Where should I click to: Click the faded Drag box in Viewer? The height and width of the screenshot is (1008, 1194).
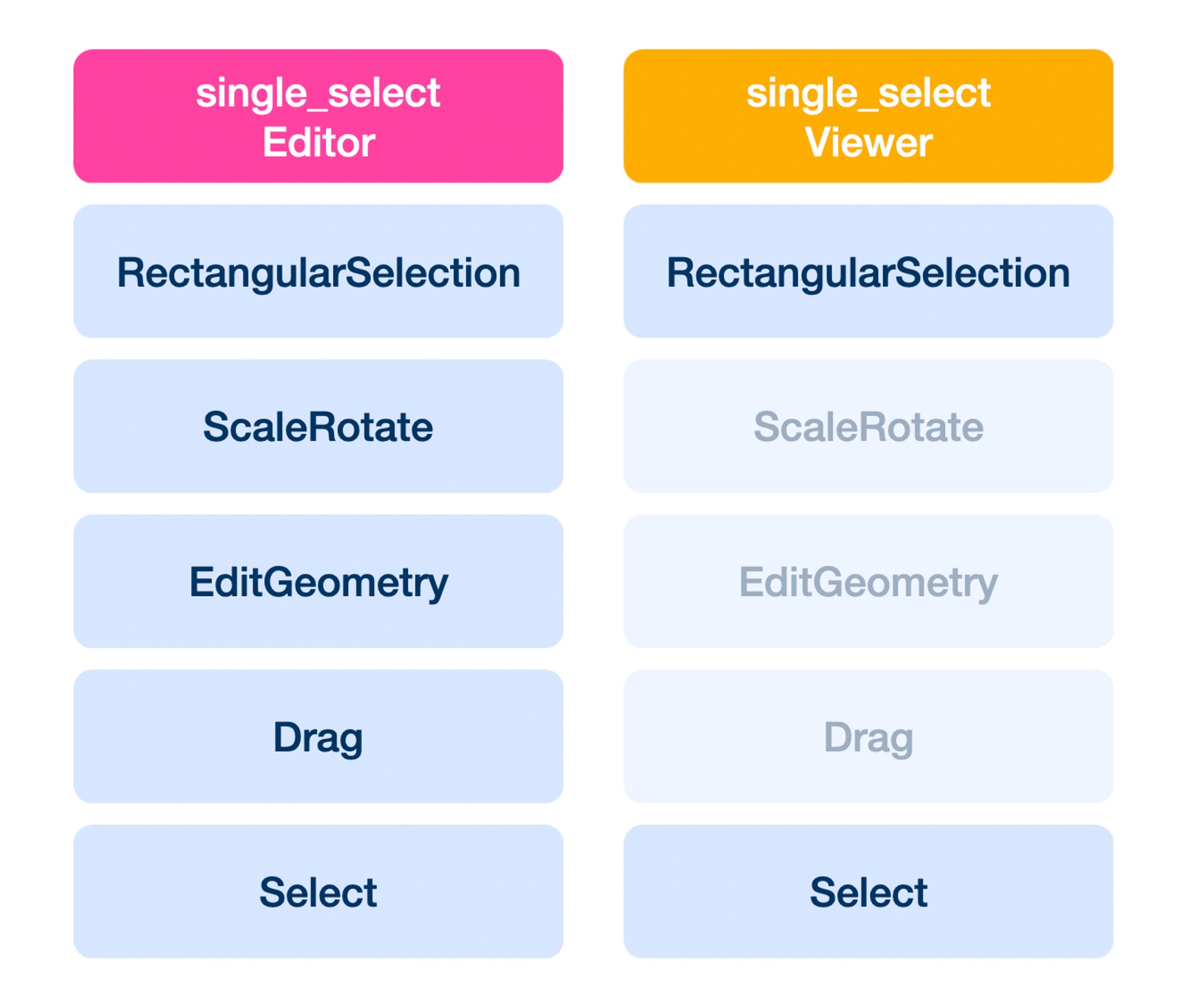[868, 736]
